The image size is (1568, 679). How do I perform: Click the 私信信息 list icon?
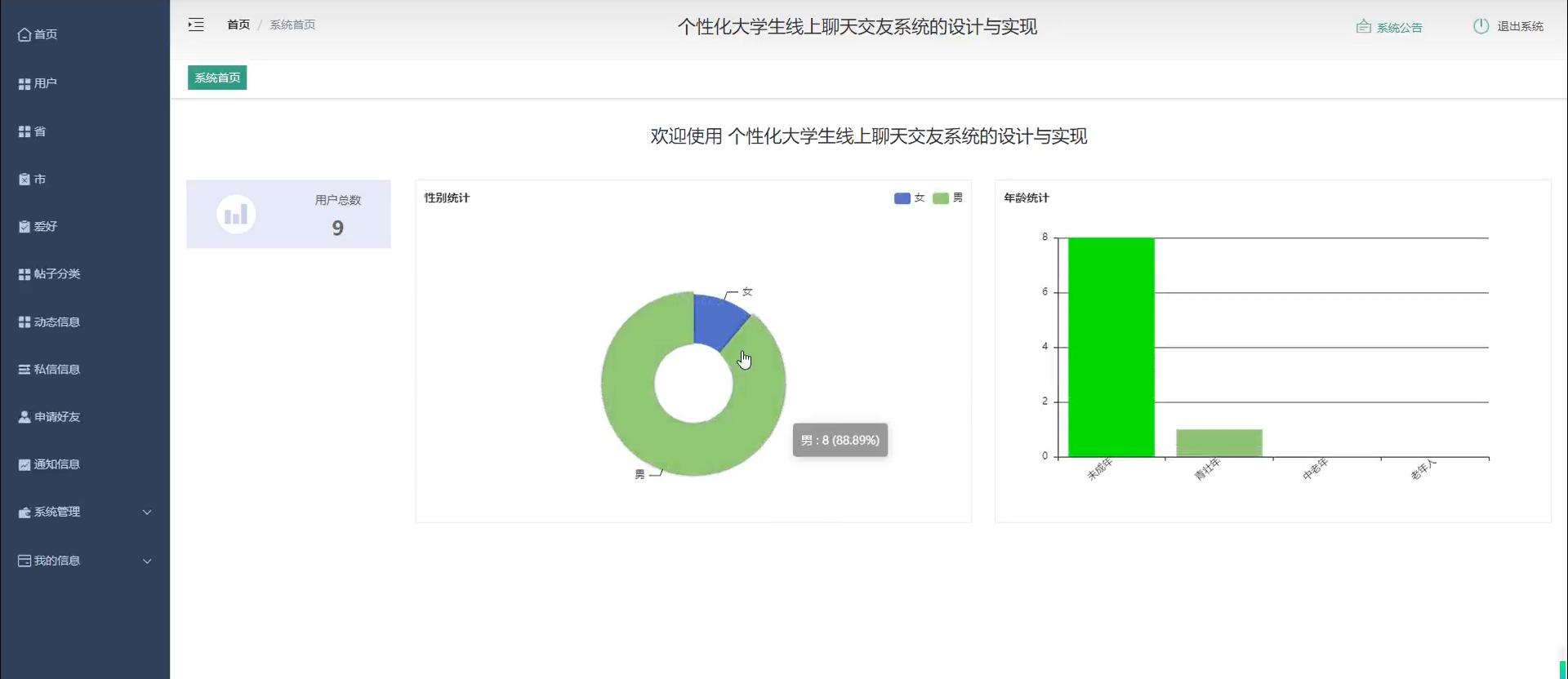(x=24, y=370)
